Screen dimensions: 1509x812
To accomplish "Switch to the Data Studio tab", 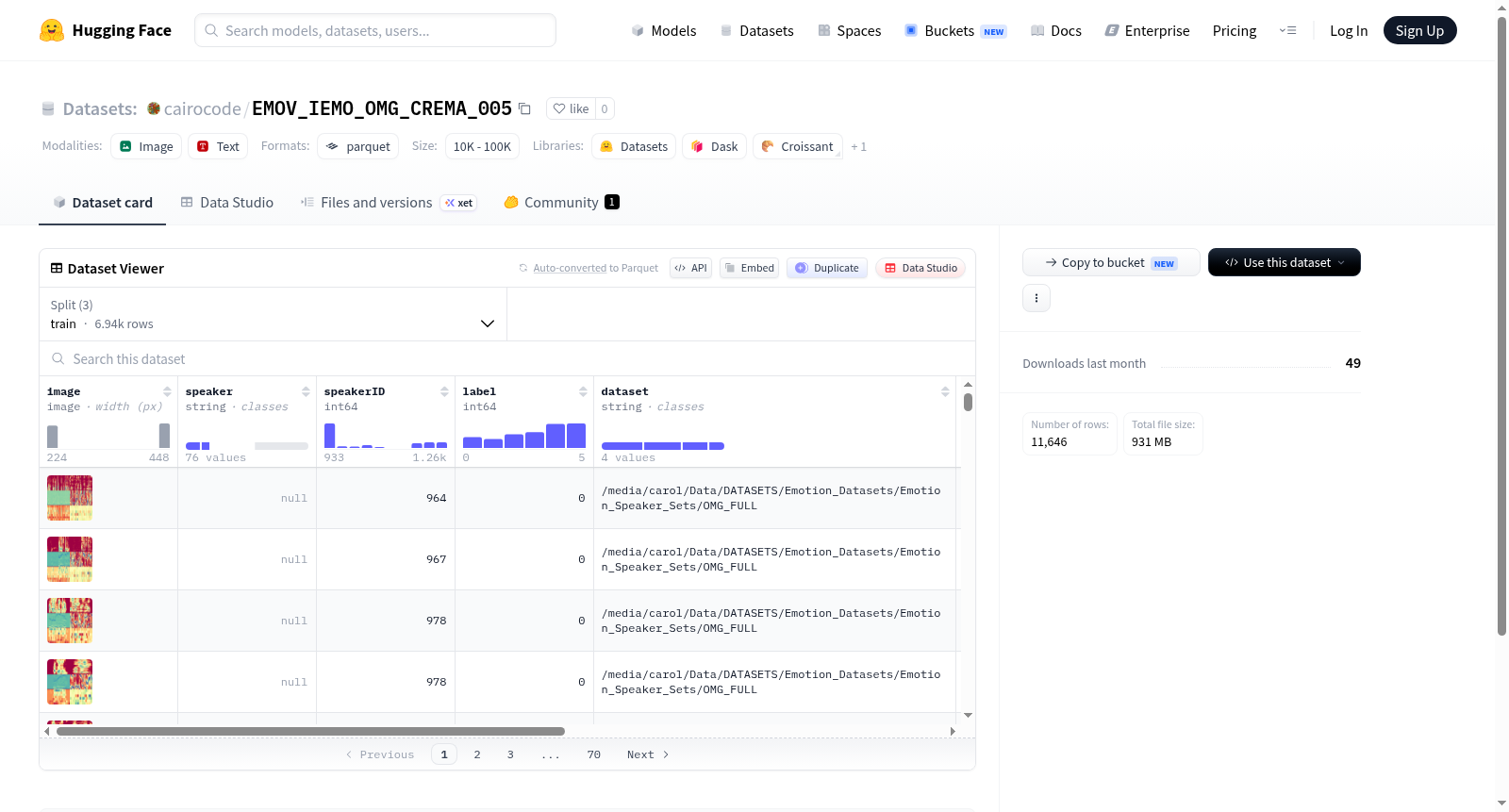I will pos(227,202).
